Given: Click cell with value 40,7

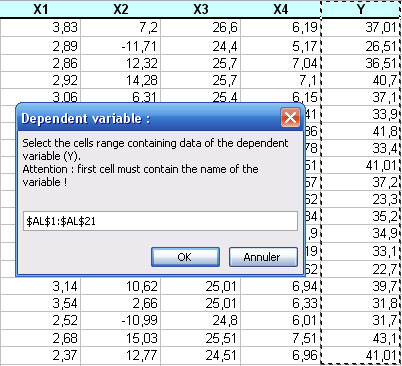Looking at the screenshot, I should point(361,80).
